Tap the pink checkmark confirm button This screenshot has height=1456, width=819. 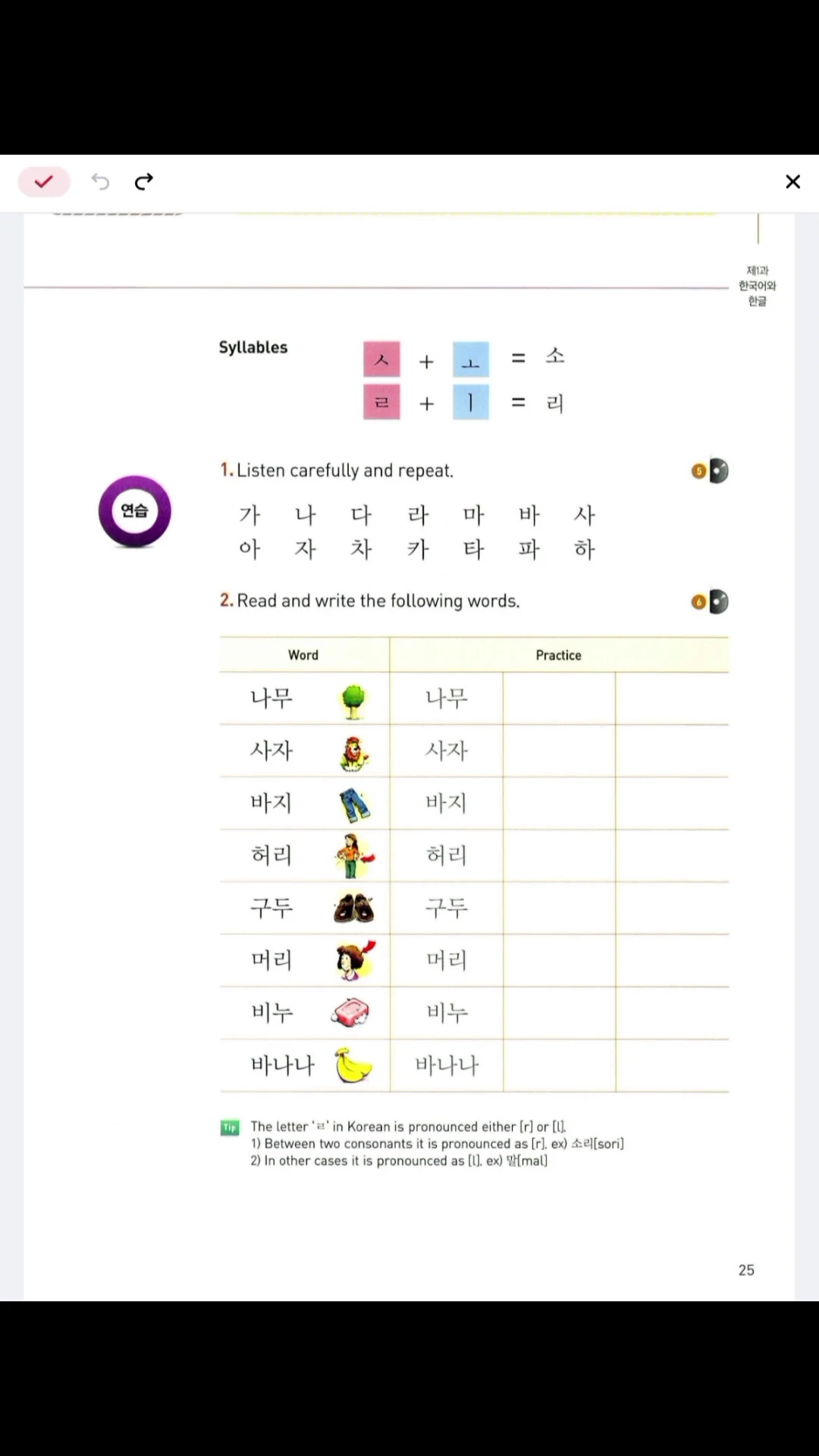[x=44, y=182]
